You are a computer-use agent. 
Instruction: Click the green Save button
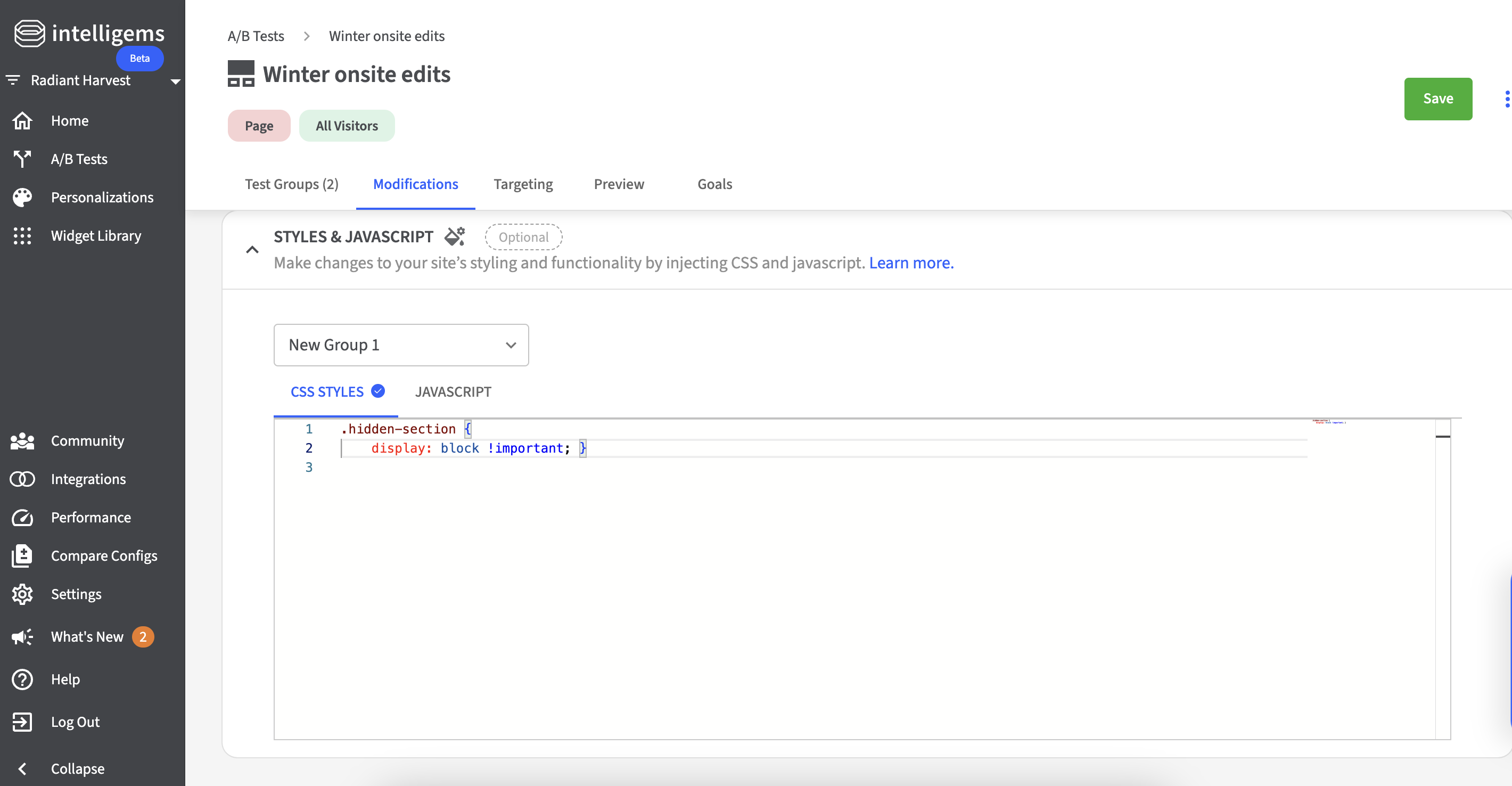pyautogui.click(x=1437, y=99)
